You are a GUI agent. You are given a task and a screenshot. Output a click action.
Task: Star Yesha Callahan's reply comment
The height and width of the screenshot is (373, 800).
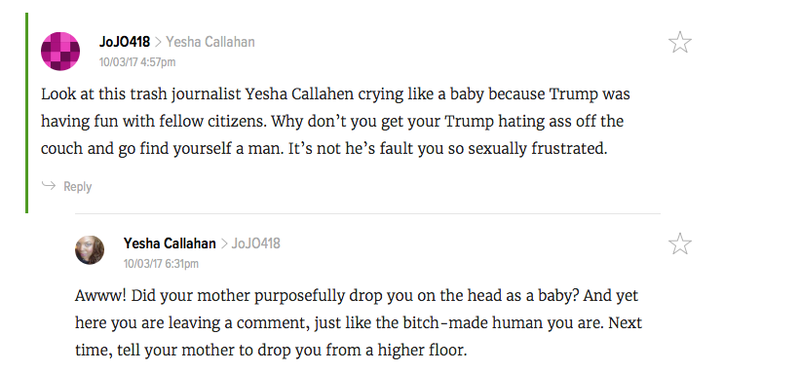(x=680, y=243)
